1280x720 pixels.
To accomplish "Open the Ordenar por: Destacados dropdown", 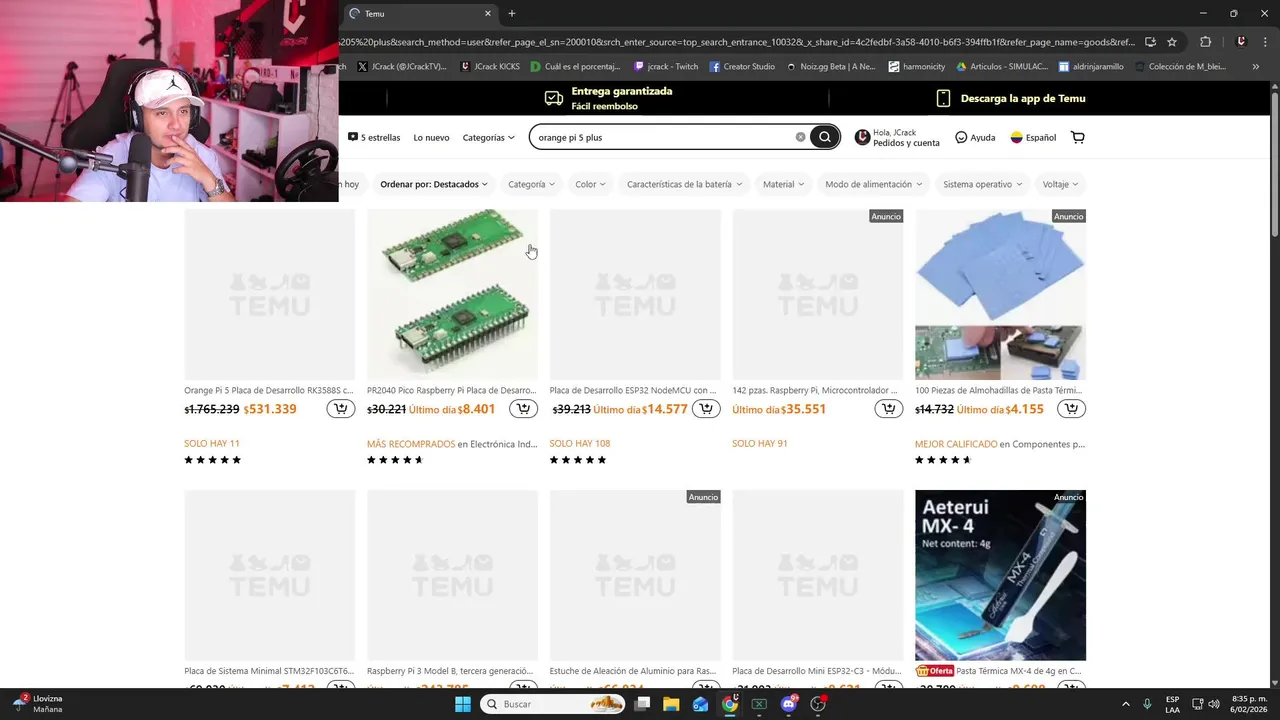I will click(x=434, y=184).
